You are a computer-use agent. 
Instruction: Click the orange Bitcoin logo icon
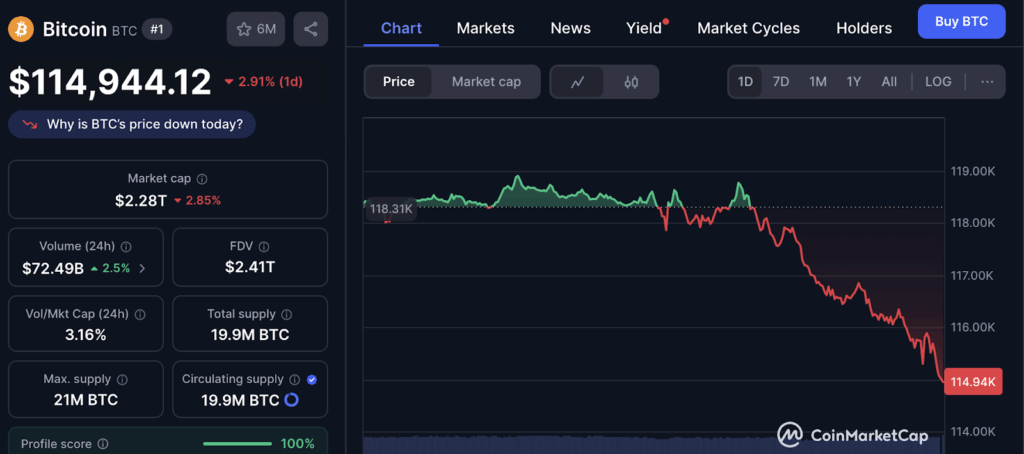[x=20, y=29]
